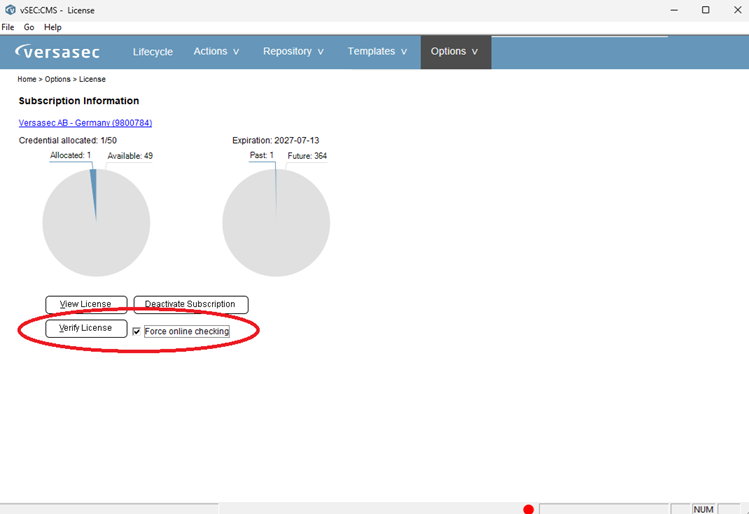Click License in the breadcrumb
749x514 pixels.
pyautogui.click(x=92, y=79)
